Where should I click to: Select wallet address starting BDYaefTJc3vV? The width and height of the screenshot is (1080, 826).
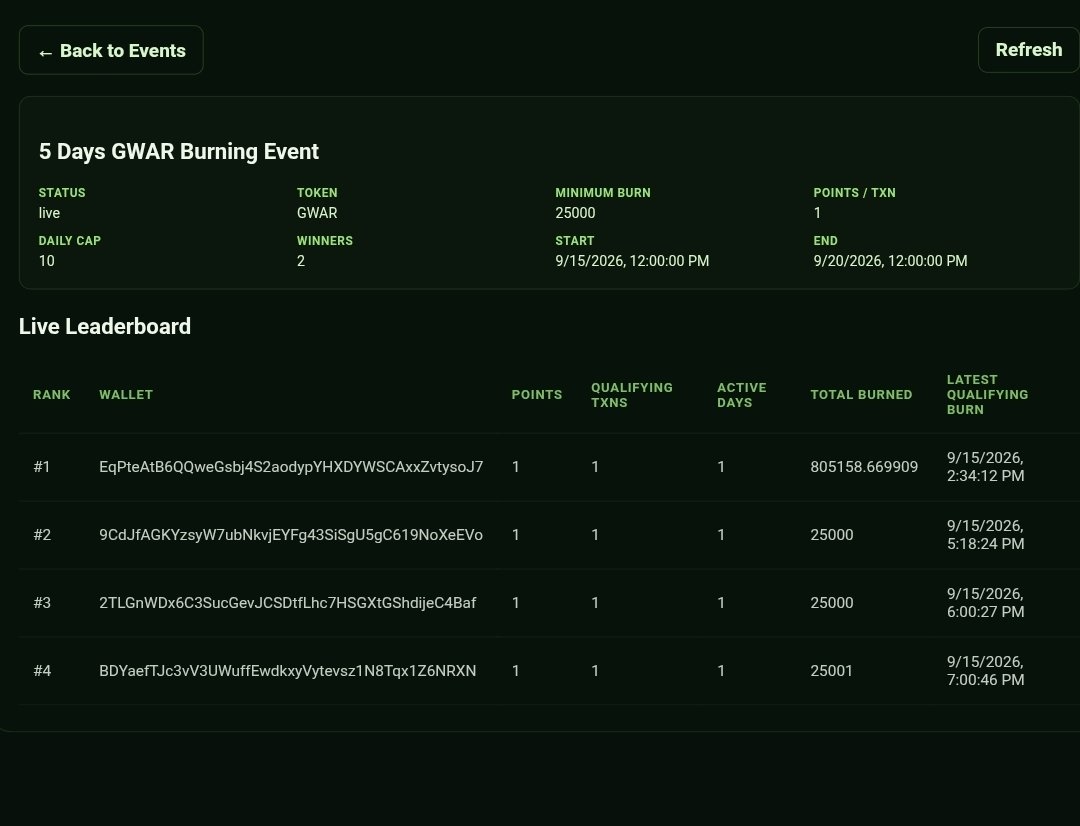(287, 671)
